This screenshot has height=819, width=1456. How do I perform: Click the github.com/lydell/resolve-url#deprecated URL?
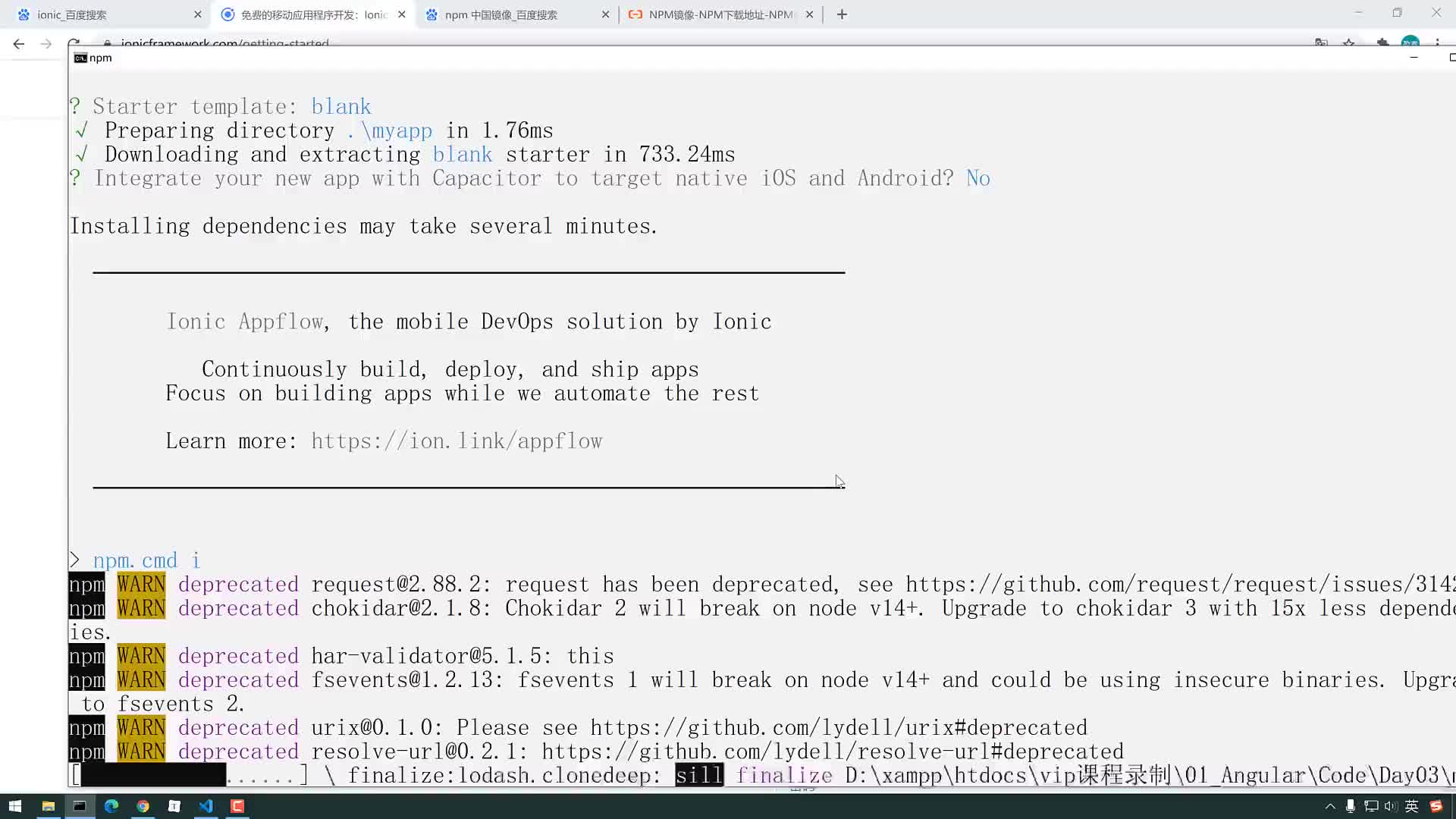[833, 752]
